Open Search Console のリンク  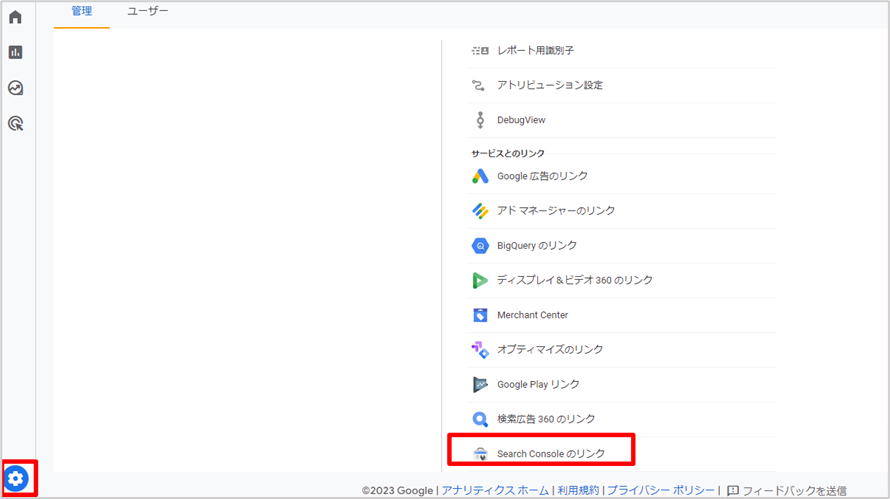(x=551, y=454)
